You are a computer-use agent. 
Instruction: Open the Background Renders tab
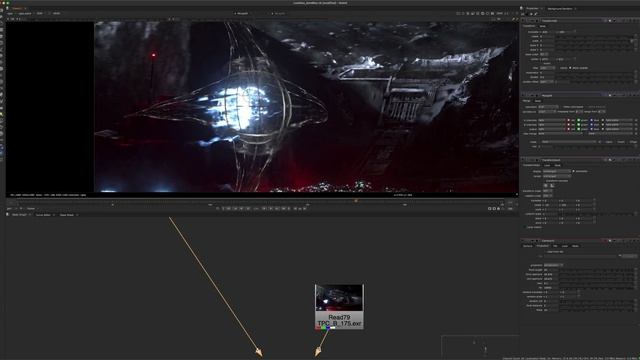560,9
